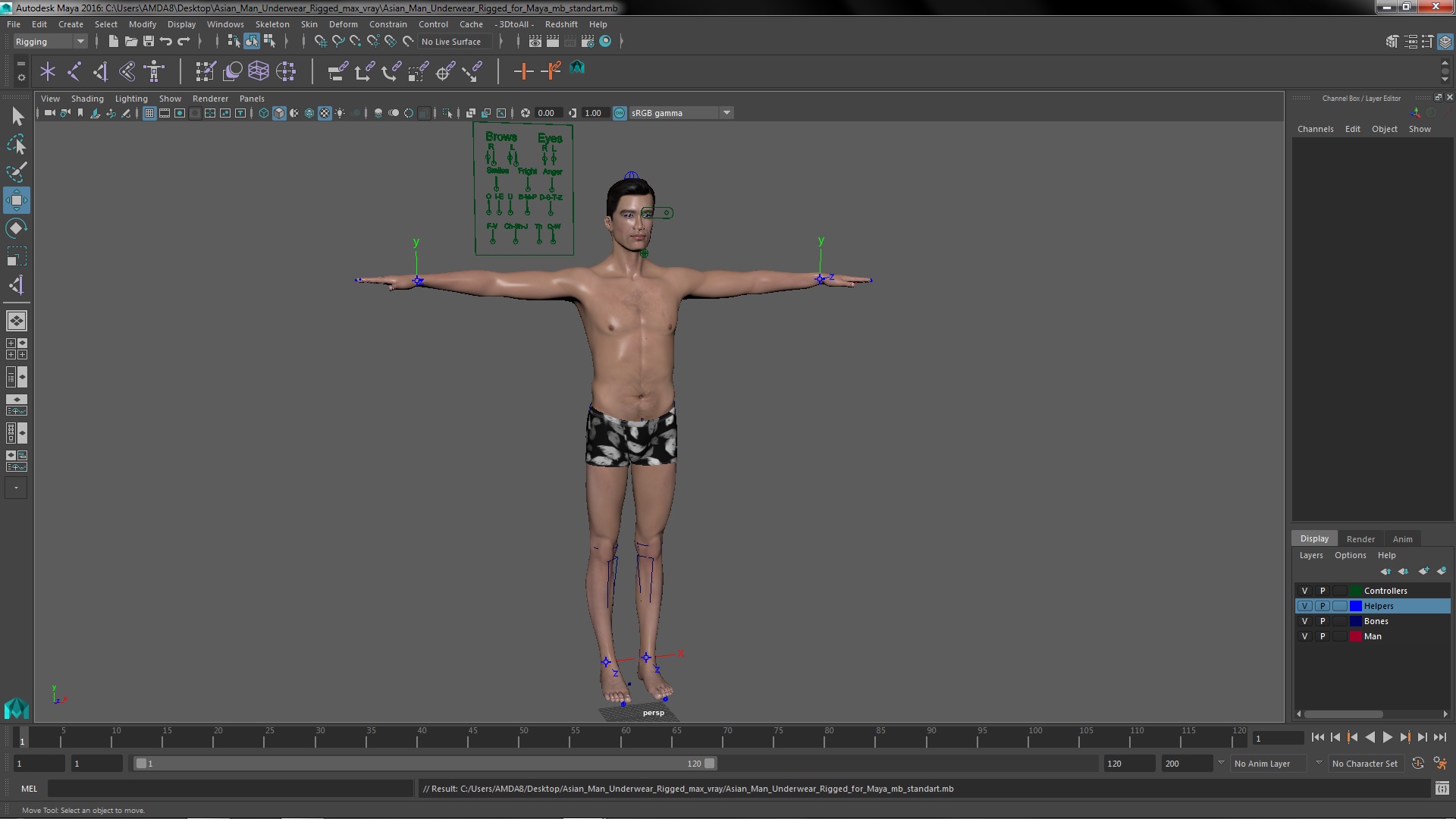
Task: Choose the Paint Selection tool
Action: tap(17, 172)
